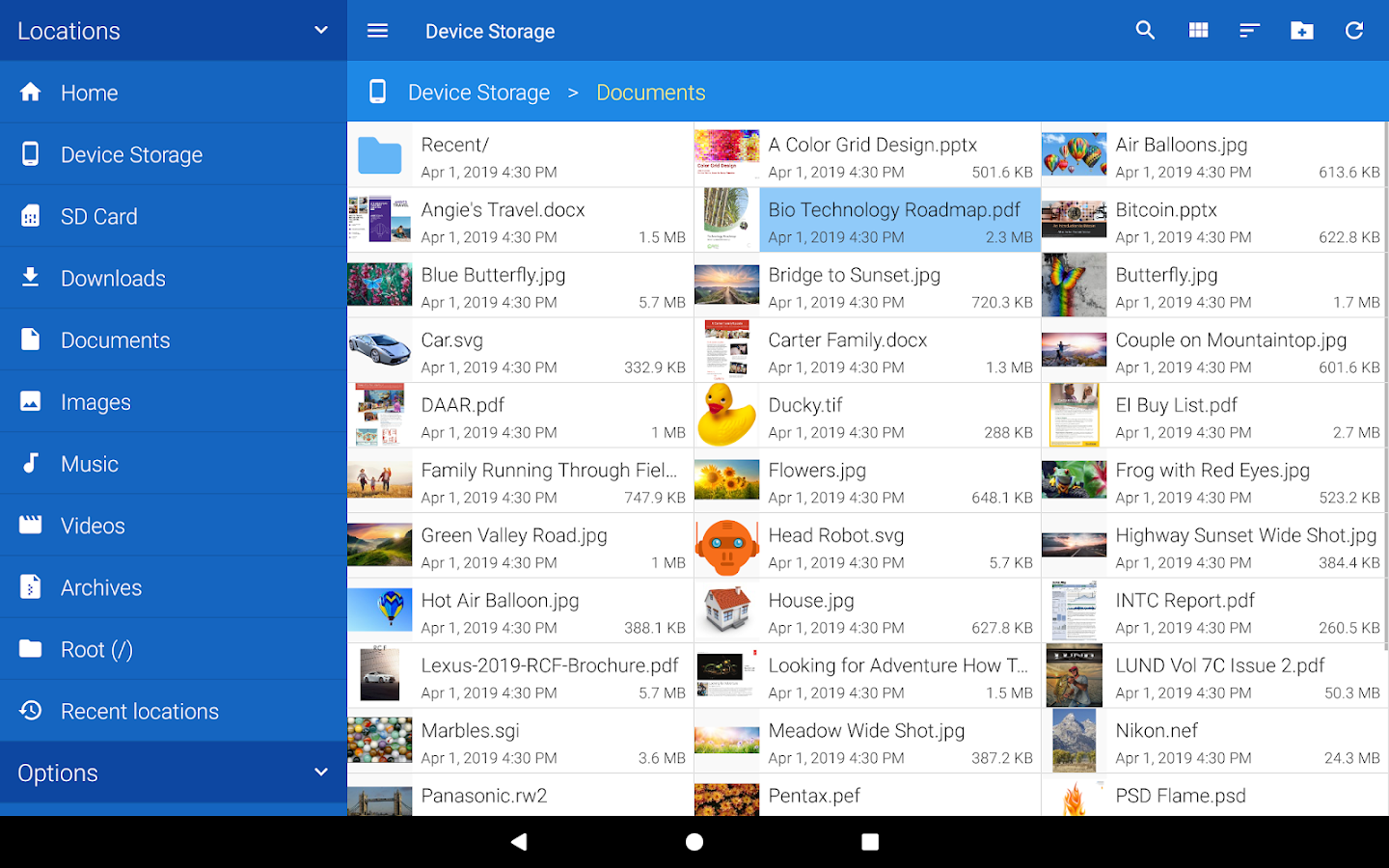Open Ducky.tif duck thumbnail
Screen dimensions: 1389x868
(726, 415)
